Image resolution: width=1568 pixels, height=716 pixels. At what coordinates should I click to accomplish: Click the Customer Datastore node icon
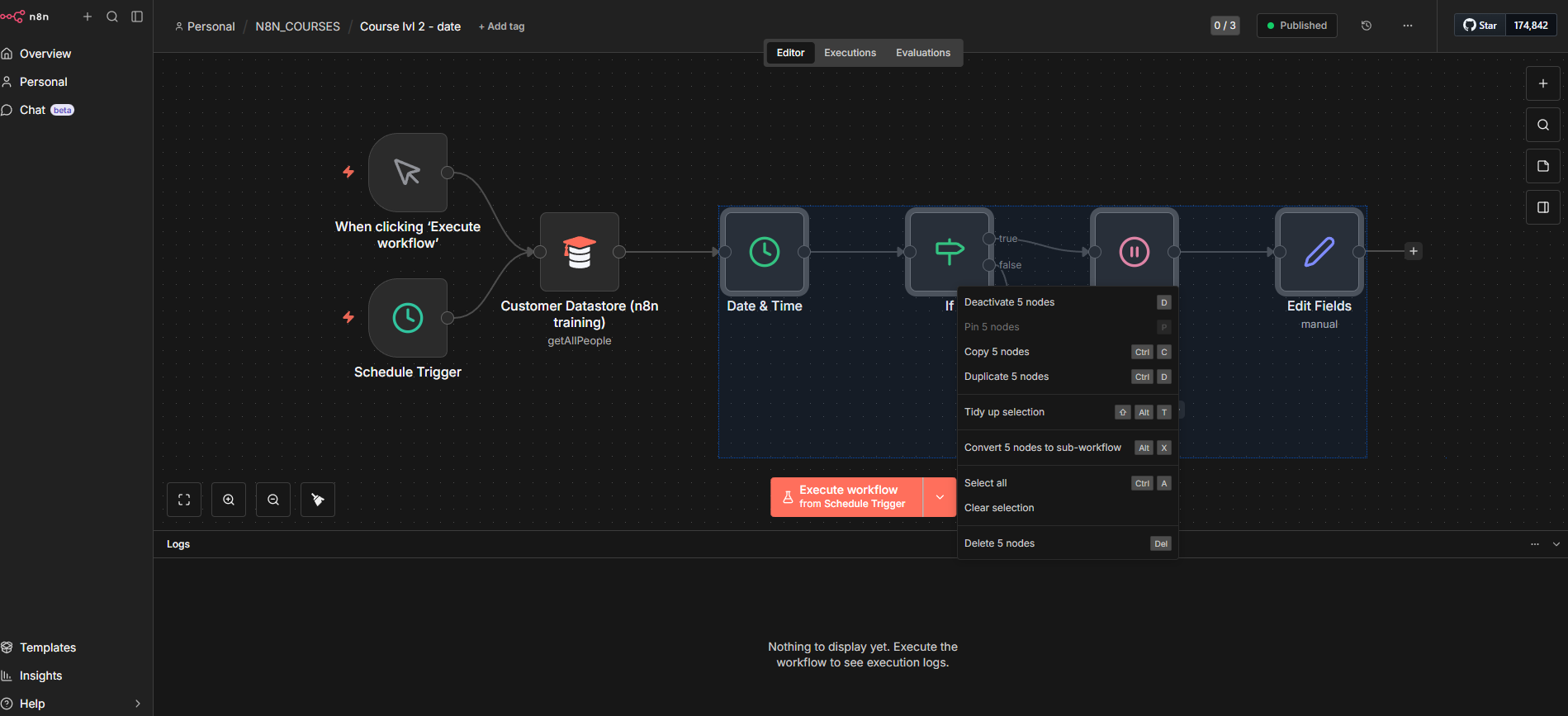pyautogui.click(x=579, y=252)
